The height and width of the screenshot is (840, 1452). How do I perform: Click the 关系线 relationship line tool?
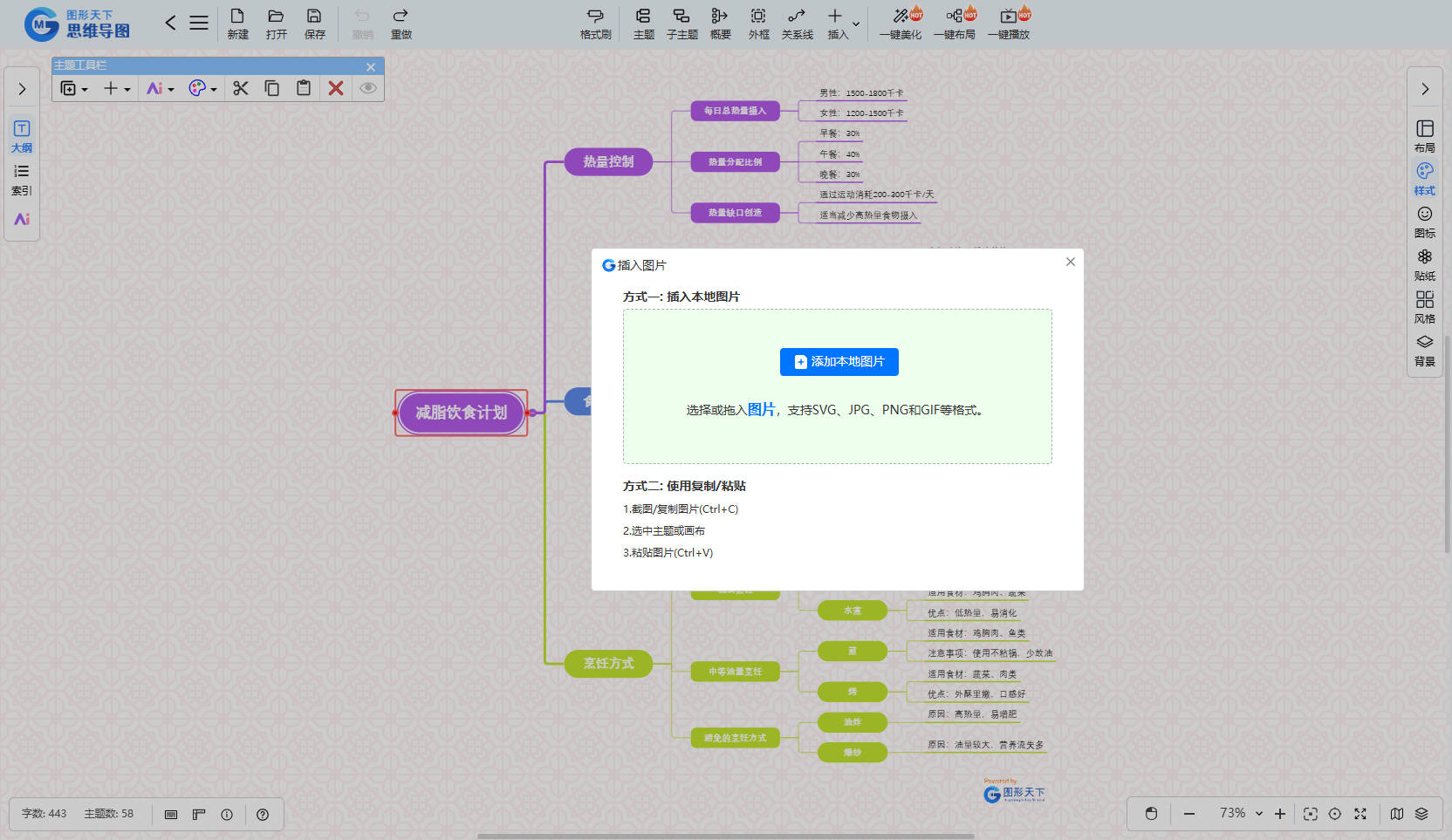(797, 24)
